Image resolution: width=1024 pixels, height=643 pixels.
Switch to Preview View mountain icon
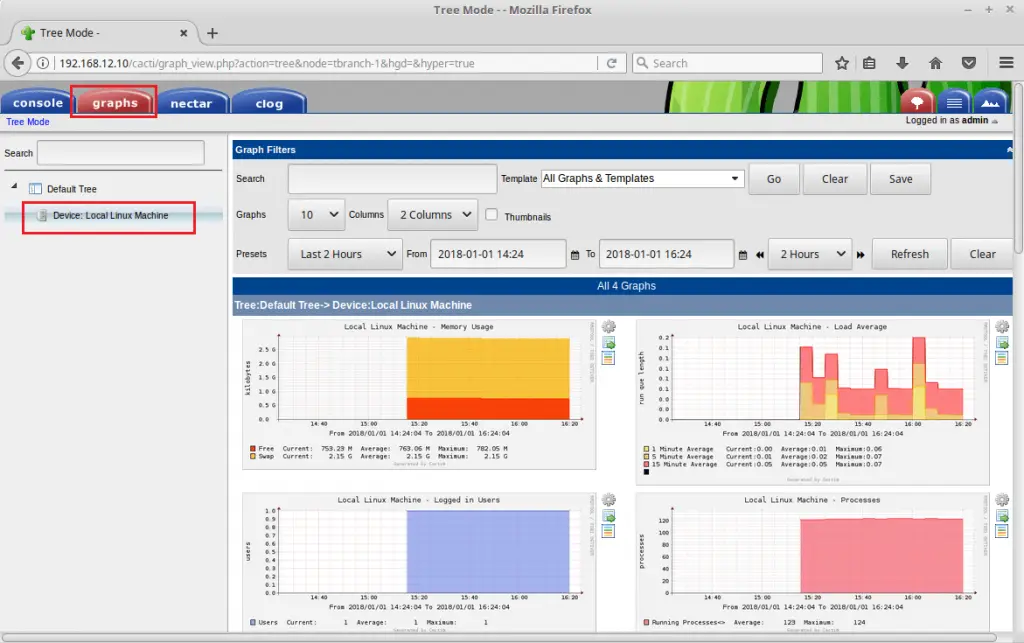tap(991, 102)
